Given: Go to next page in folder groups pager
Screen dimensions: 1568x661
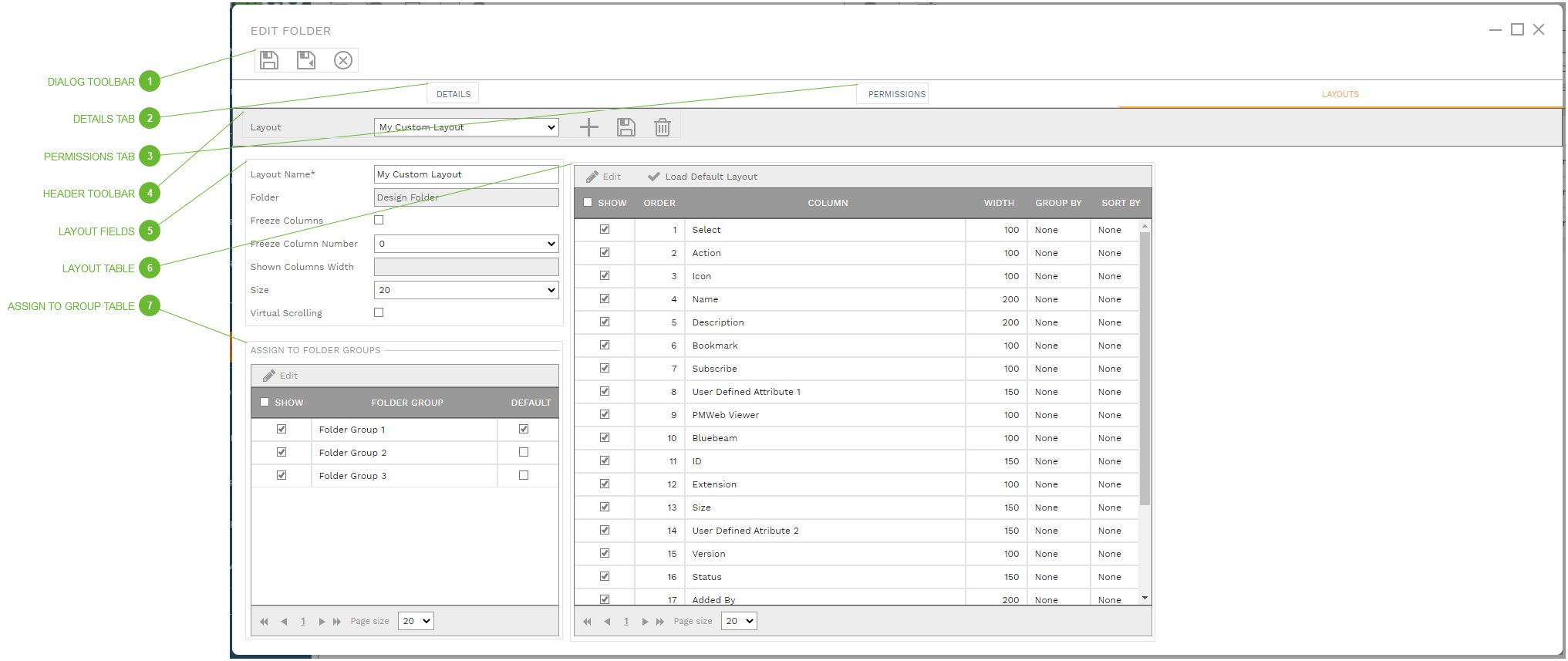Looking at the screenshot, I should pos(322,622).
